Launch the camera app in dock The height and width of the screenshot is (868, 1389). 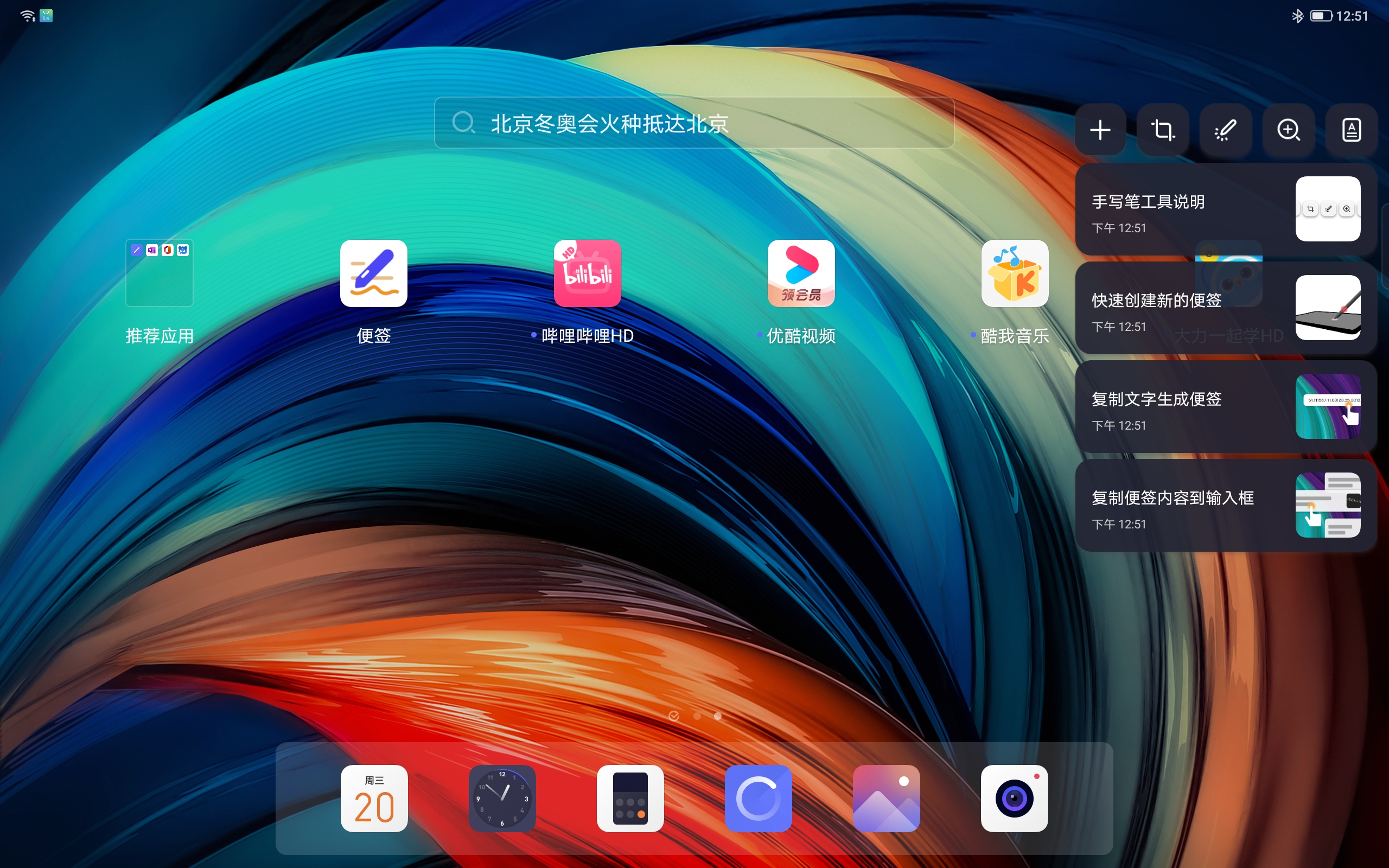click(x=1014, y=798)
